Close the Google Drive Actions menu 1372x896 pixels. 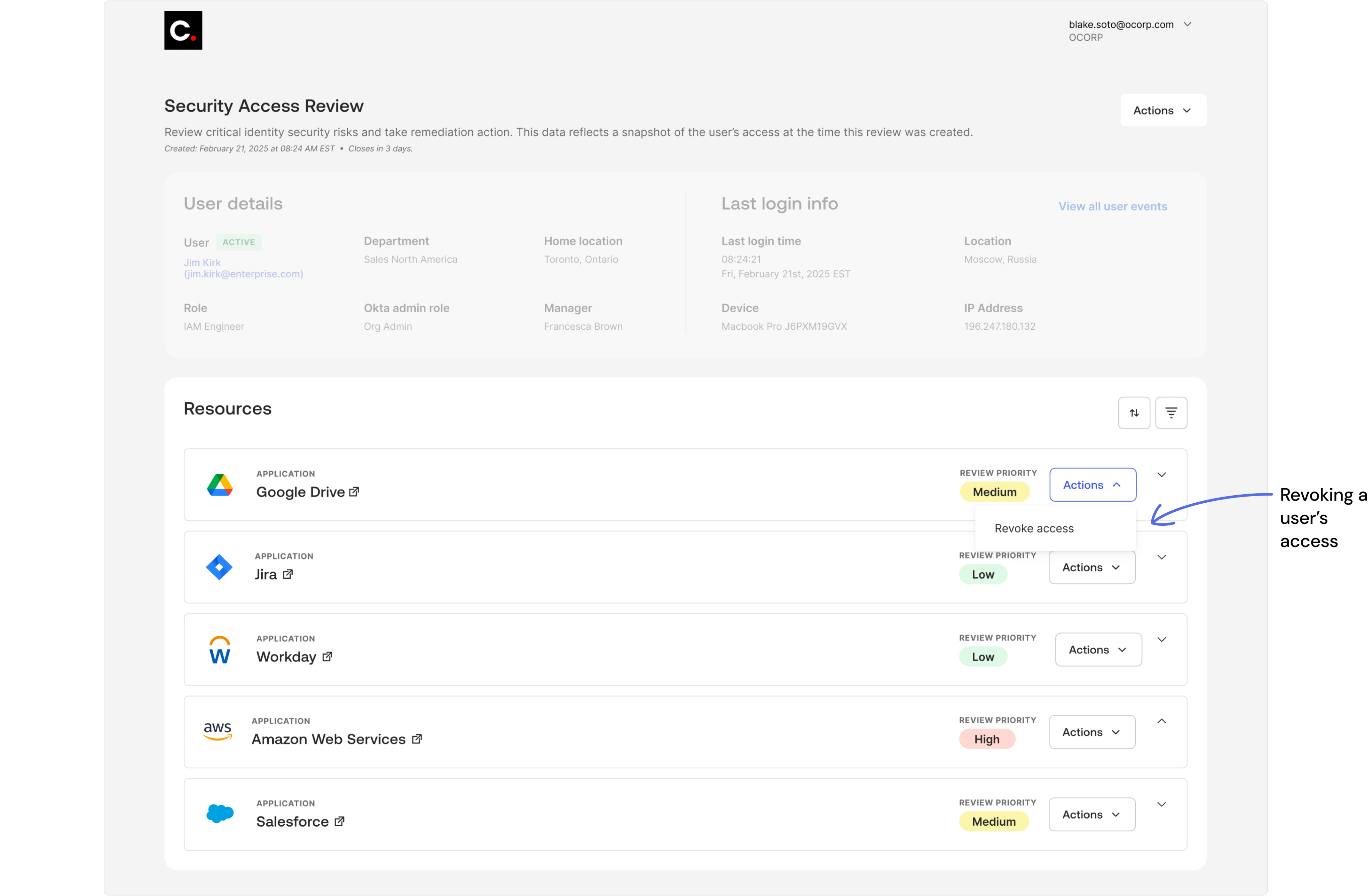click(x=1092, y=485)
